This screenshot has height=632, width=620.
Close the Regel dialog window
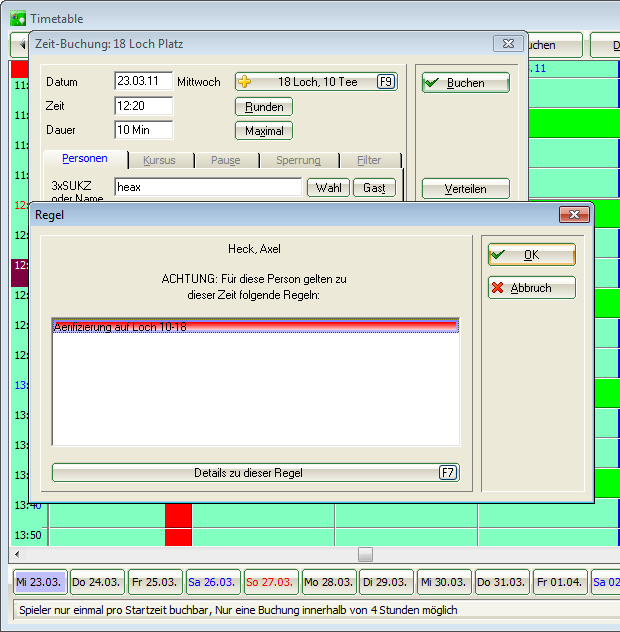tap(573, 215)
